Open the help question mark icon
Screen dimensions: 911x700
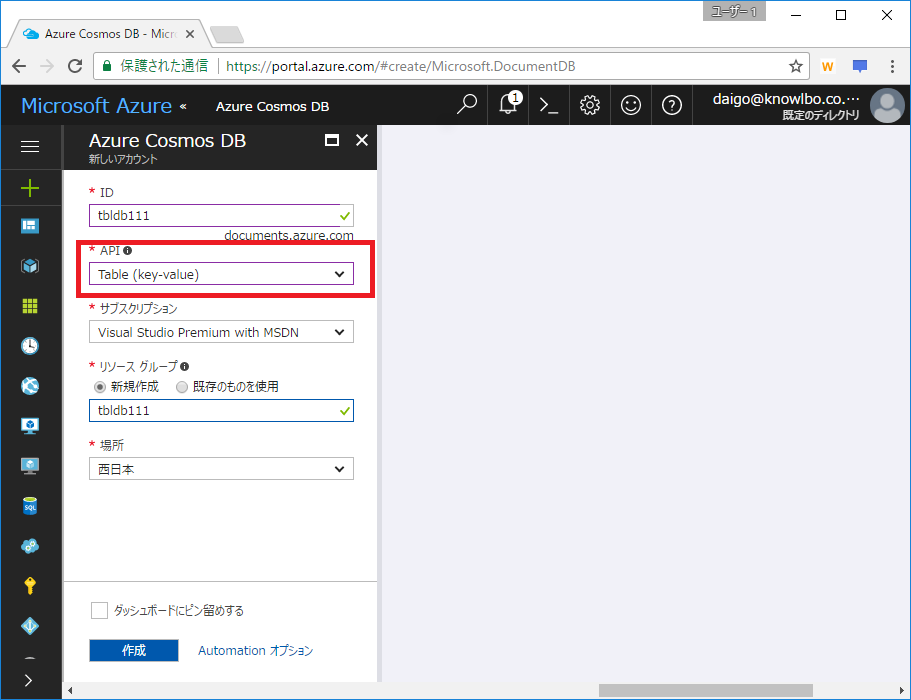tap(672, 105)
